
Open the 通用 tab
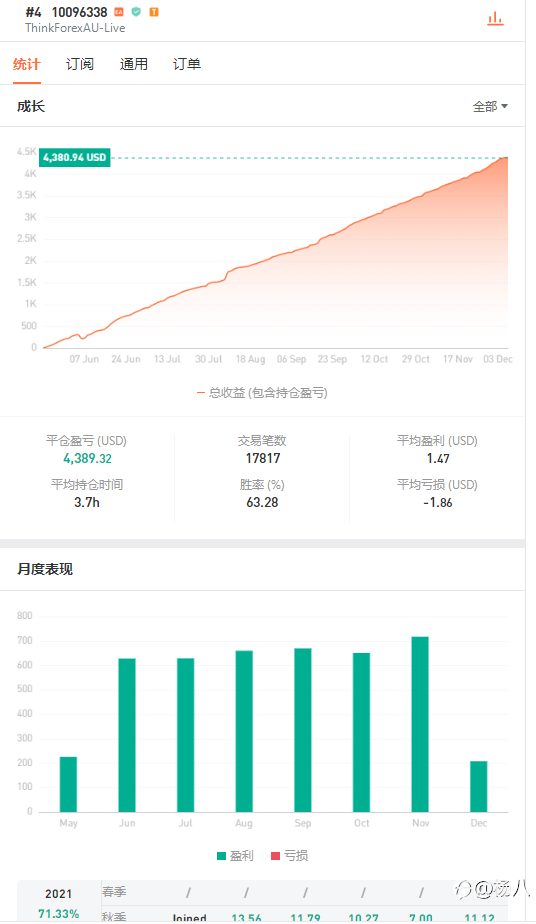134,64
